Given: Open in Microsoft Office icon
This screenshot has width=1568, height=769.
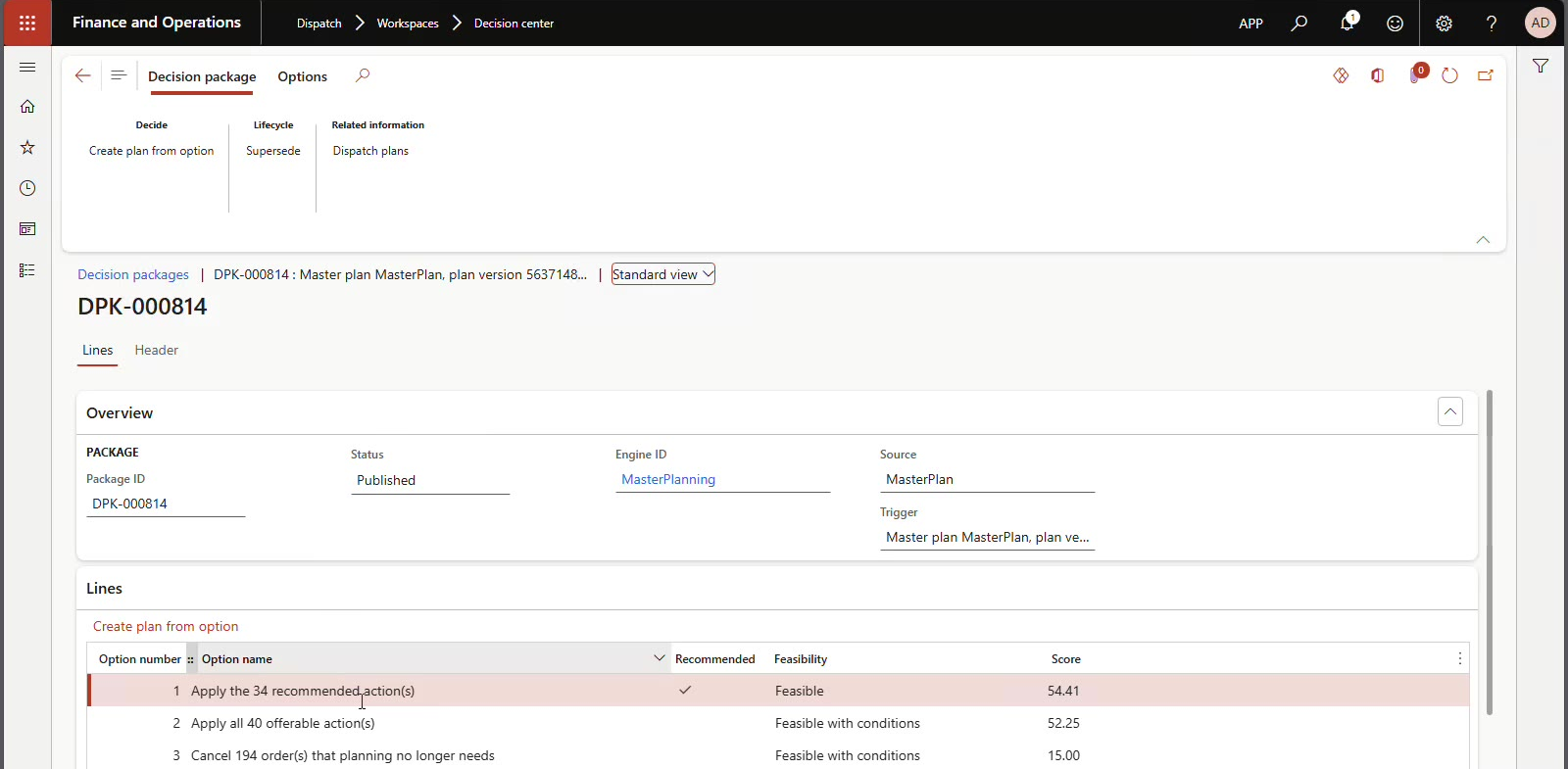Looking at the screenshot, I should pos(1378,75).
